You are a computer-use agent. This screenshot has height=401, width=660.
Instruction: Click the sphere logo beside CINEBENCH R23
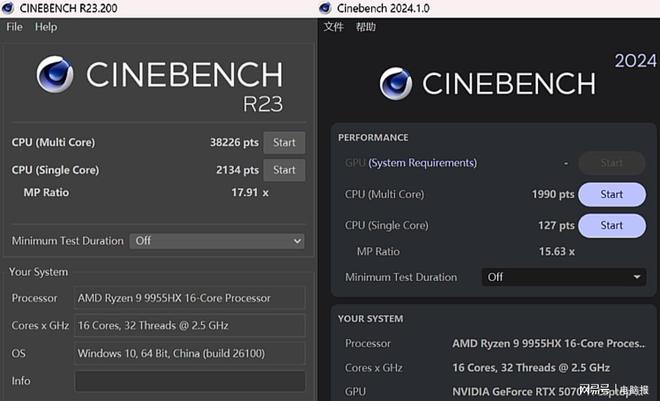tap(56, 75)
